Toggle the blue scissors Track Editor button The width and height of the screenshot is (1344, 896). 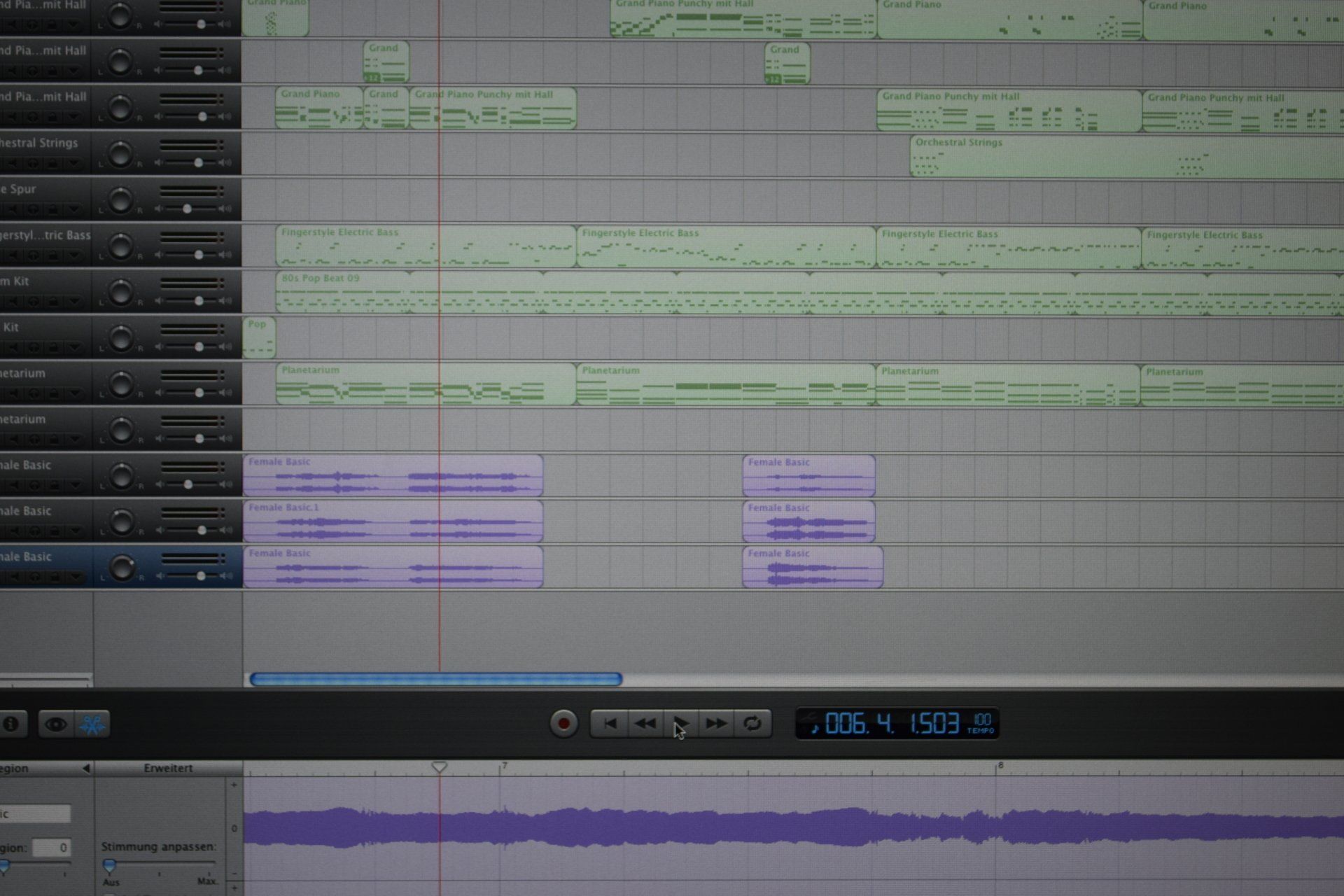click(x=92, y=724)
